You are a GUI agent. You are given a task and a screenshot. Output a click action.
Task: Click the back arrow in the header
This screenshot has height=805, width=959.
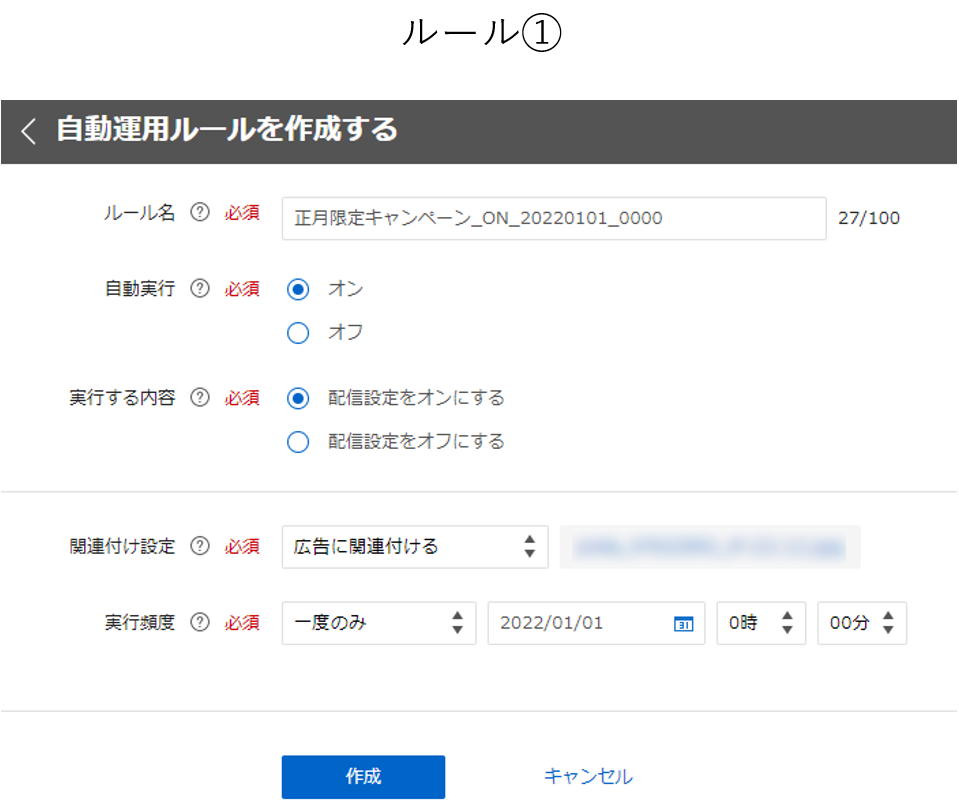coord(29,131)
